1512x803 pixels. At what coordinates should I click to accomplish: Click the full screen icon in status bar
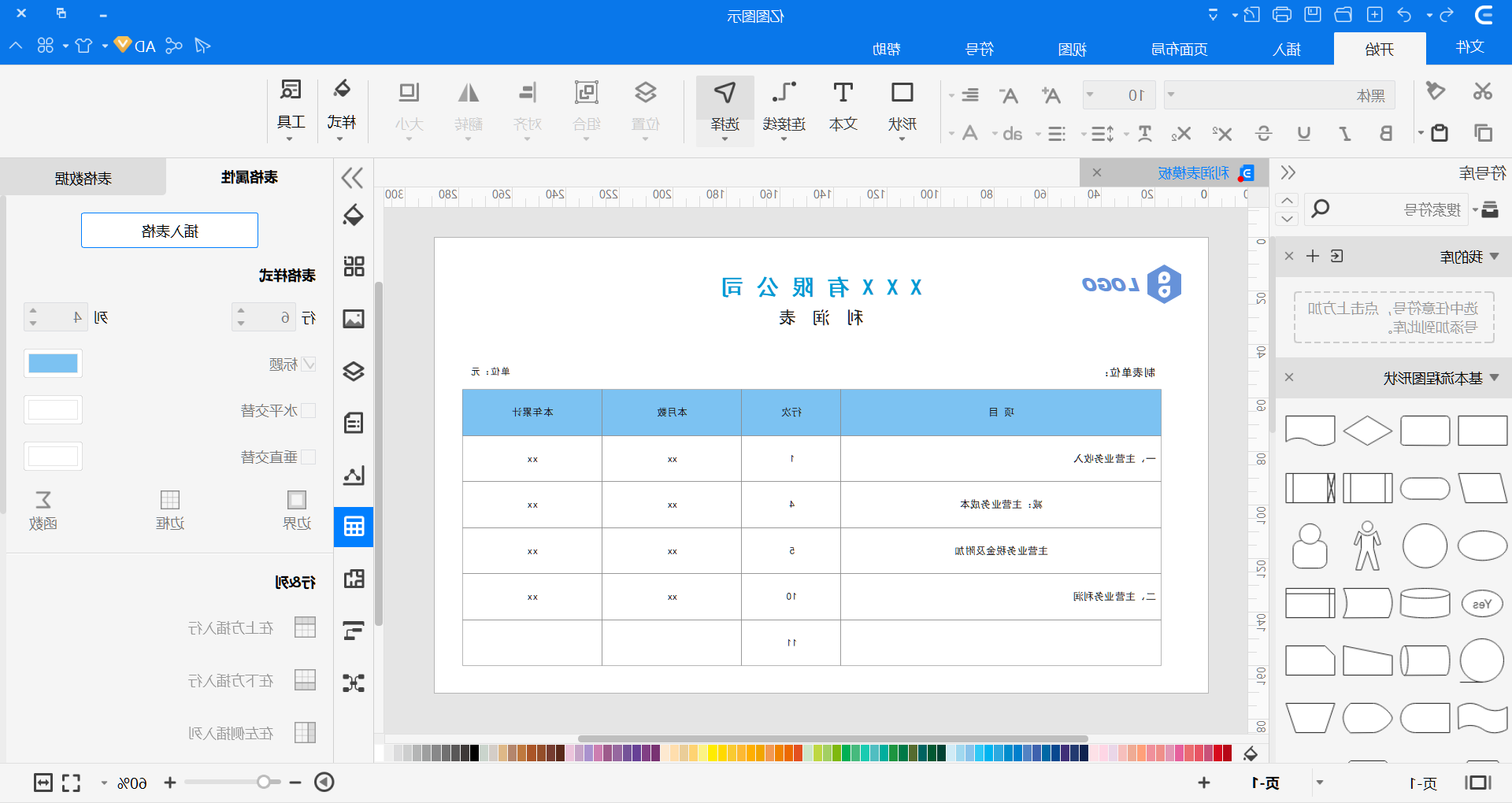(72, 783)
